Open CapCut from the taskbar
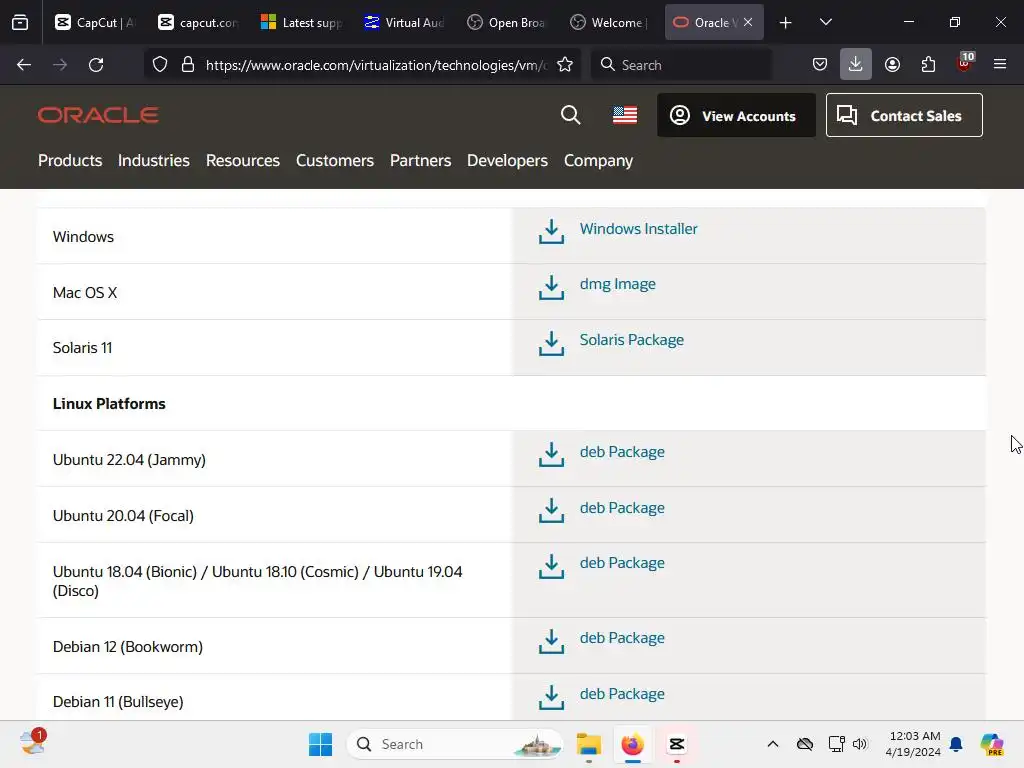The height and width of the screenshot is (768, 1024). click(x=677, y=744)
